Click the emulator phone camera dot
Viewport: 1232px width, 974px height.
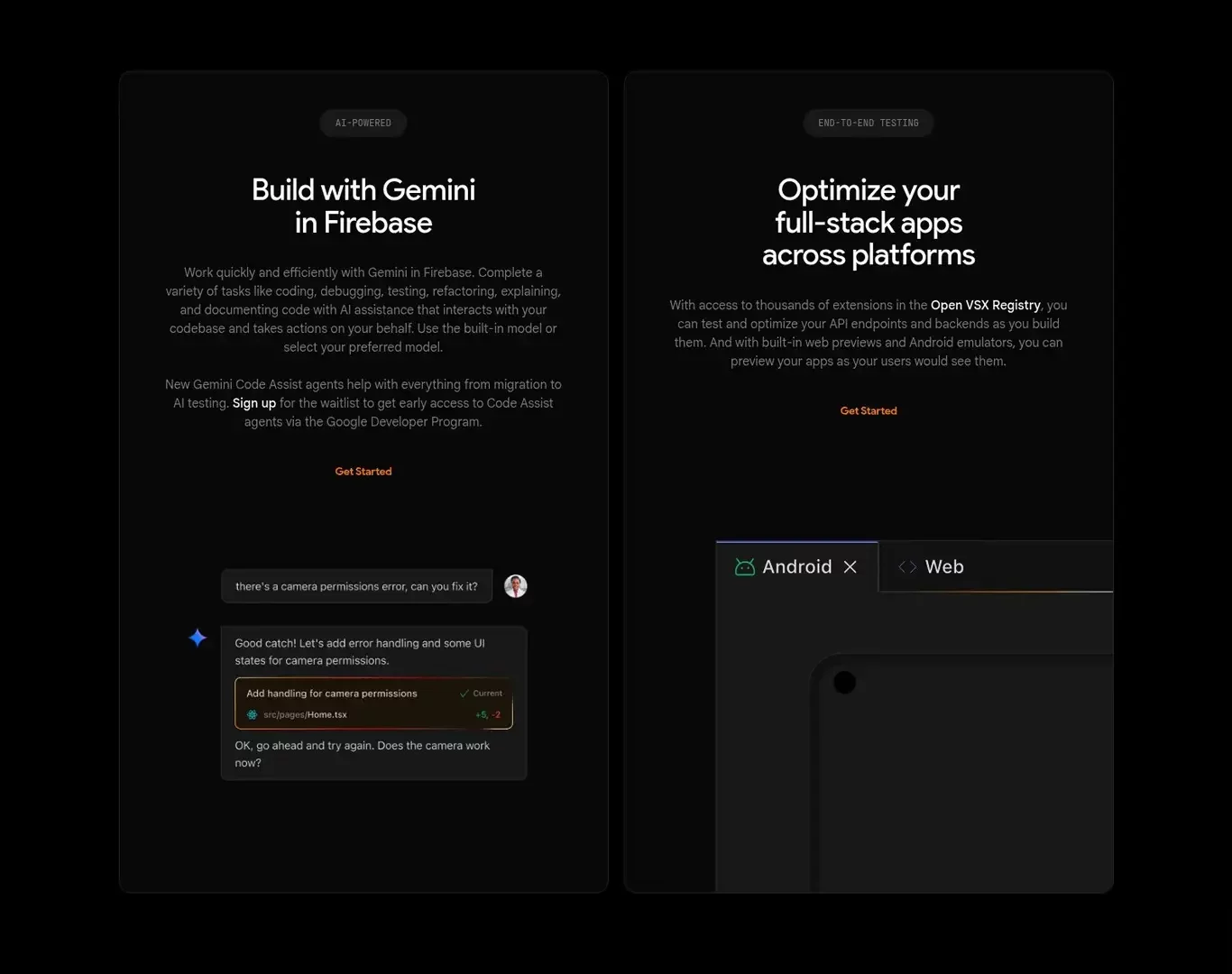click(844, 683)
